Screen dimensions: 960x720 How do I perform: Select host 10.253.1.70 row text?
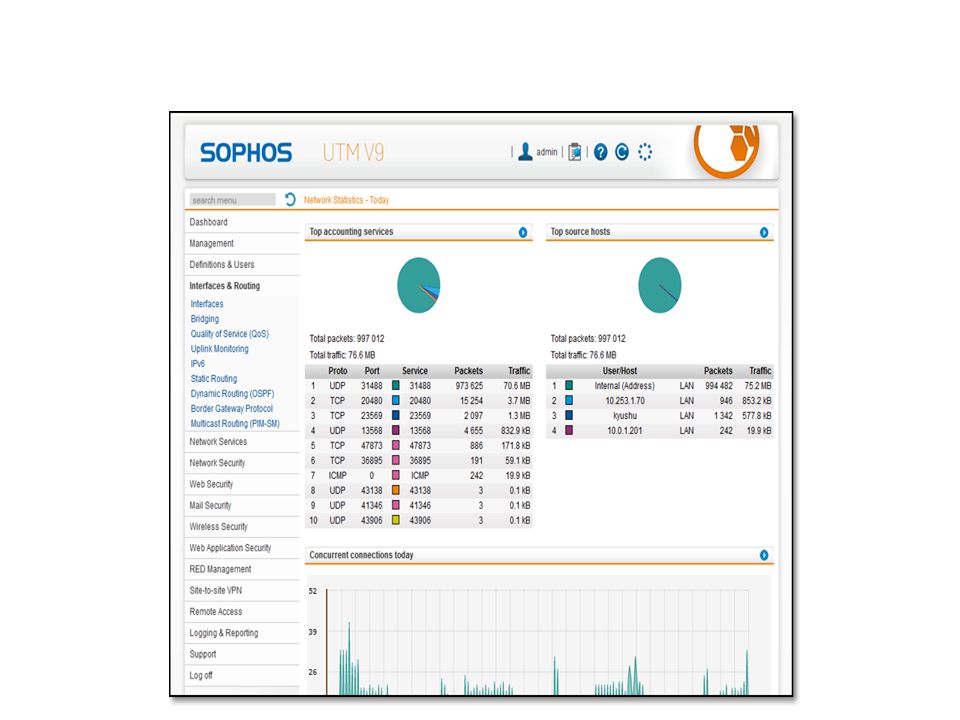click(x=624, y=401)
